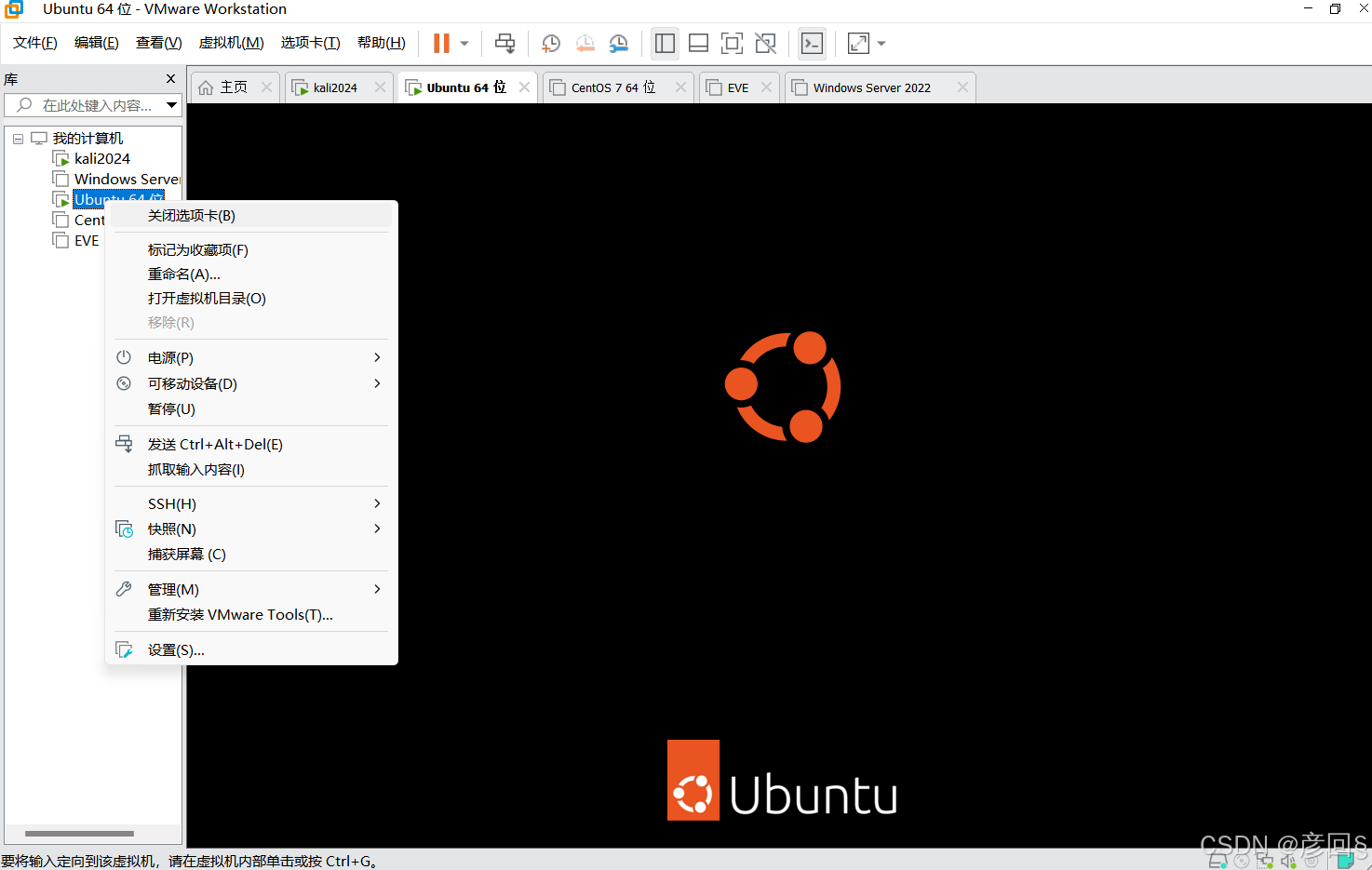Viewport: 1372px width, 870px height.
Task: Choose 重命名(A)... in context menu
Action: point(250,274)
